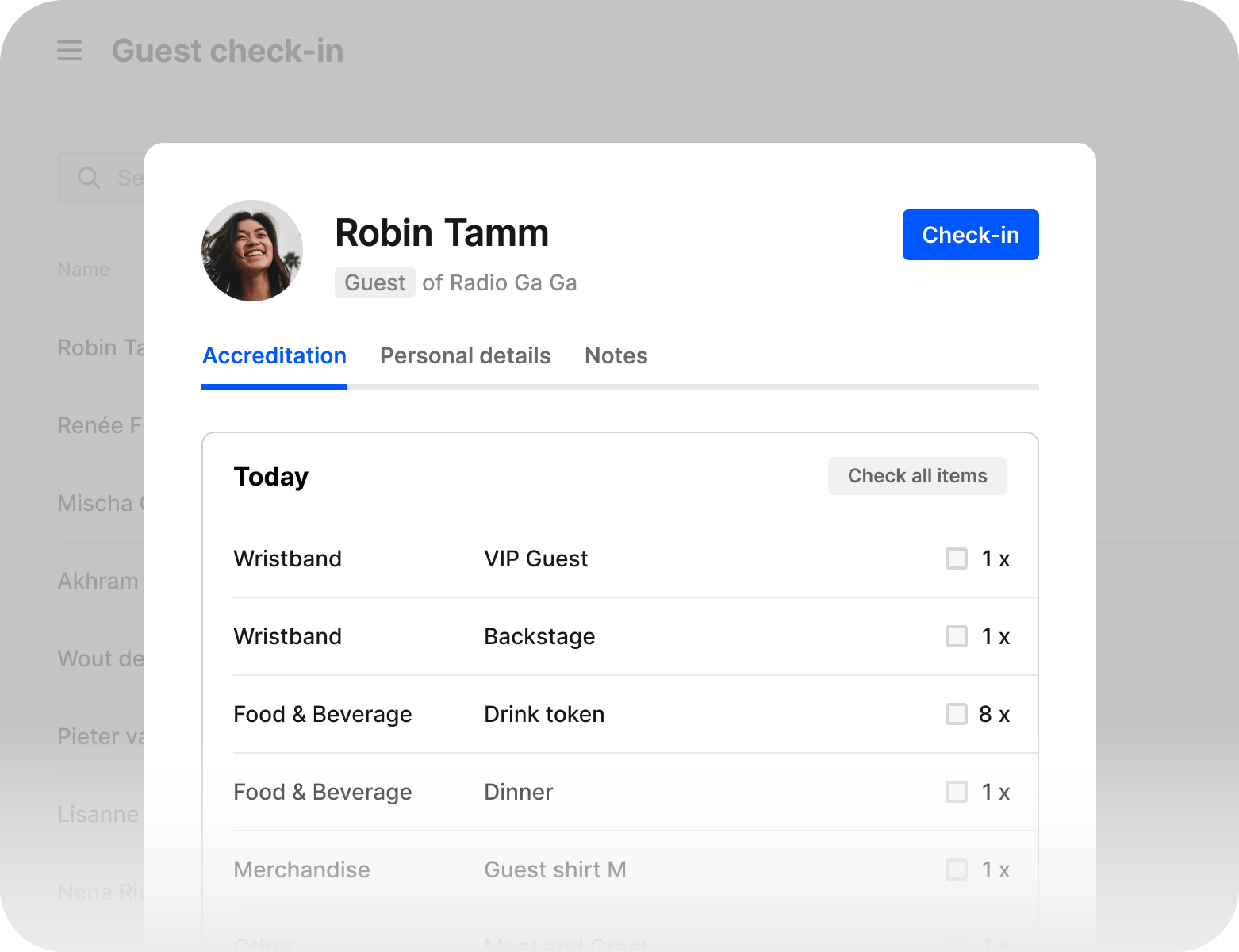This screenshot has height=952, width=1239.
Task: Click the Name column header
Action: point(83,270)
